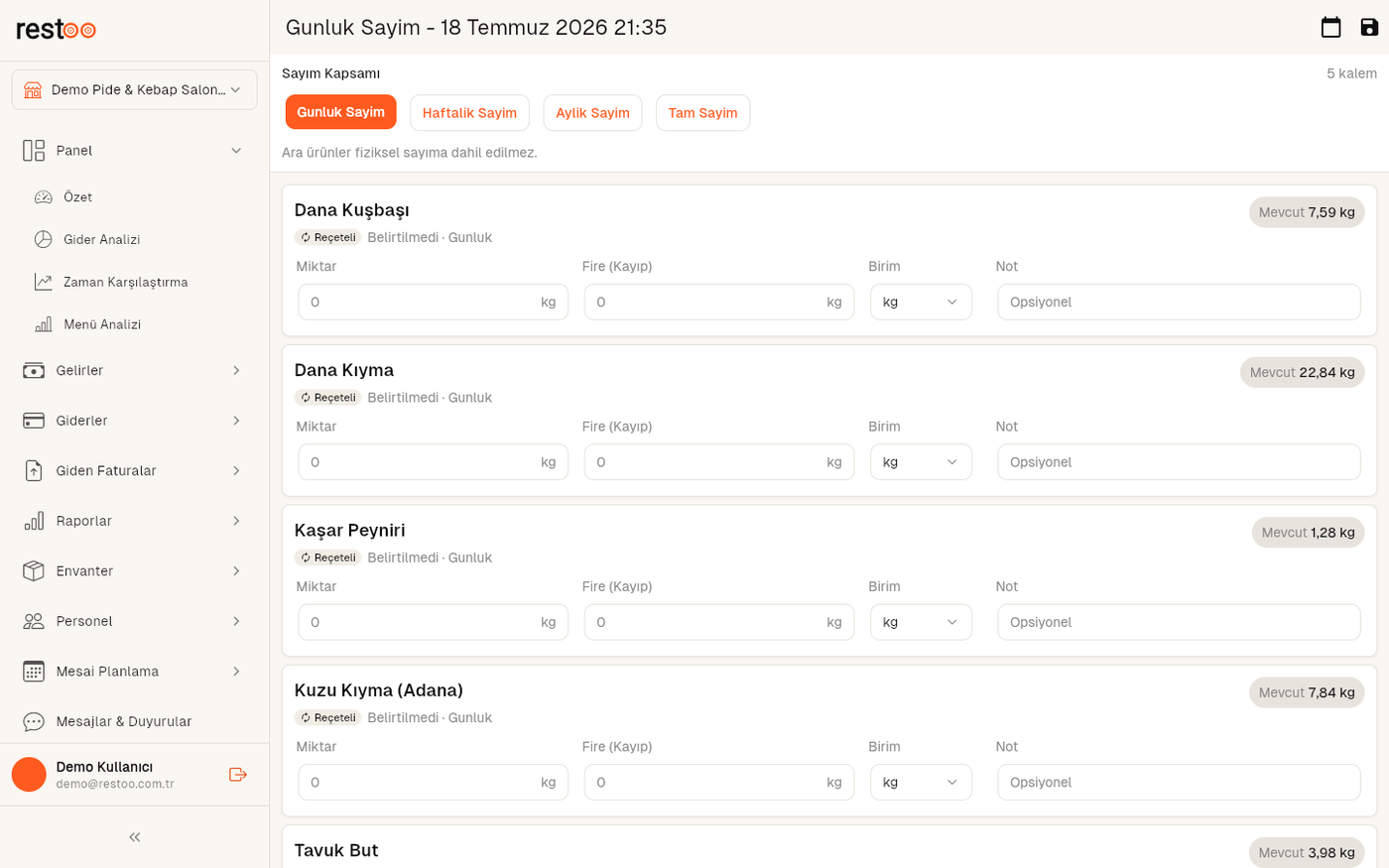
Task: Expand the Envanter section chevron
Action: [236, 571]
